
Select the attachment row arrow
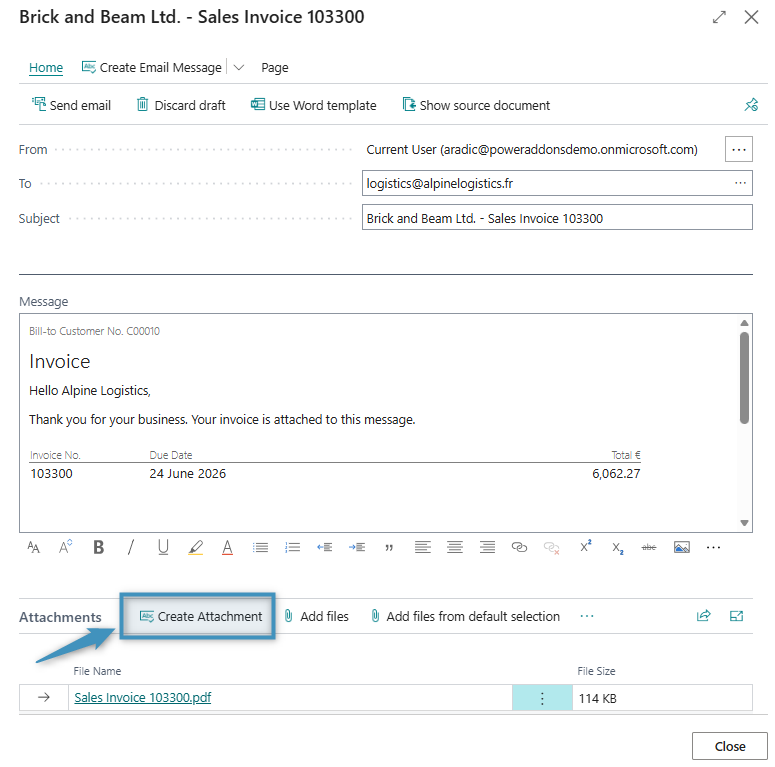pyautogui.click(x=43, y=697)
